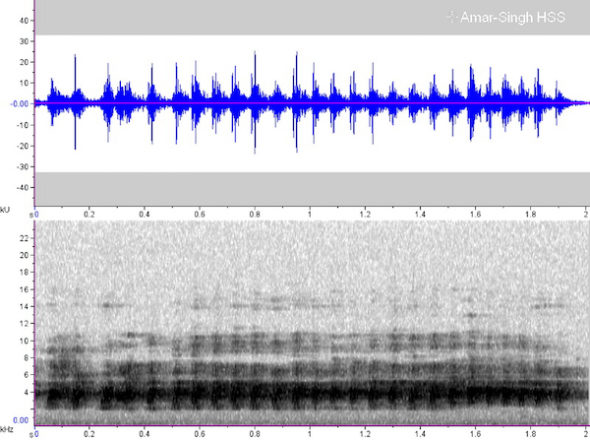Click the -40 amplitude label on waveform axis

pos(22,187)
